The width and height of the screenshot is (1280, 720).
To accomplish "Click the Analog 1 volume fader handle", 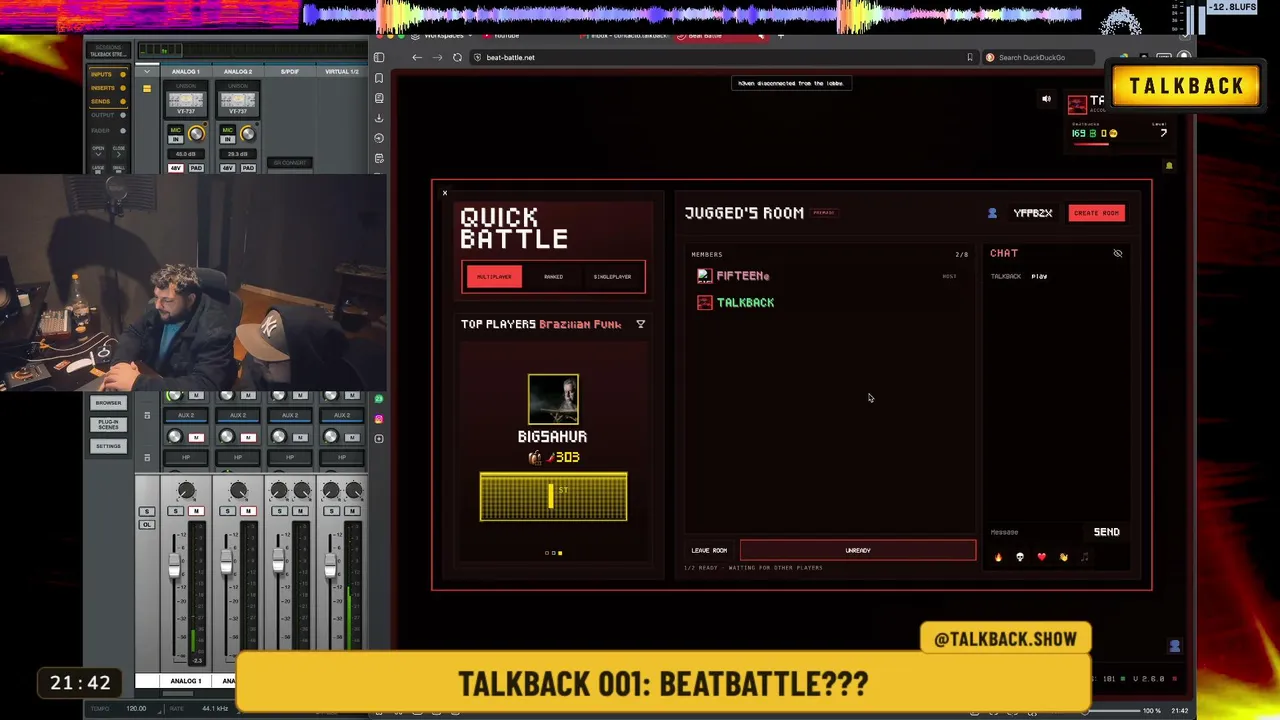I will click(x=175, y=568).
